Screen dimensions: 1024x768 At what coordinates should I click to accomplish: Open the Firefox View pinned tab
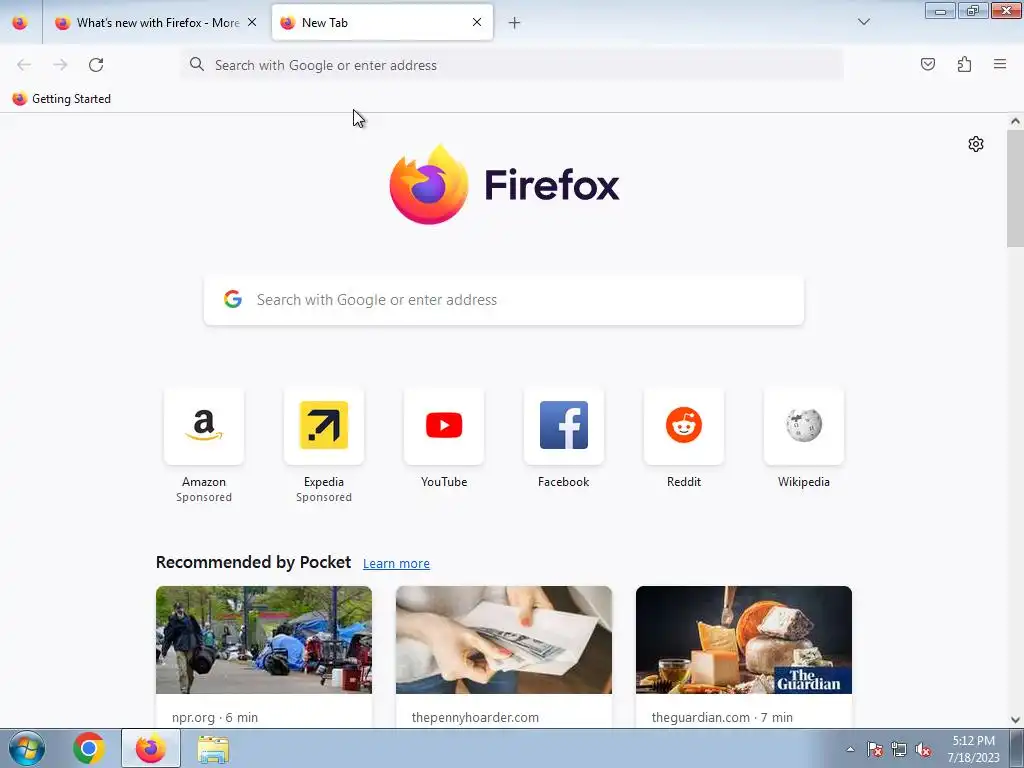tap(20, 23)
